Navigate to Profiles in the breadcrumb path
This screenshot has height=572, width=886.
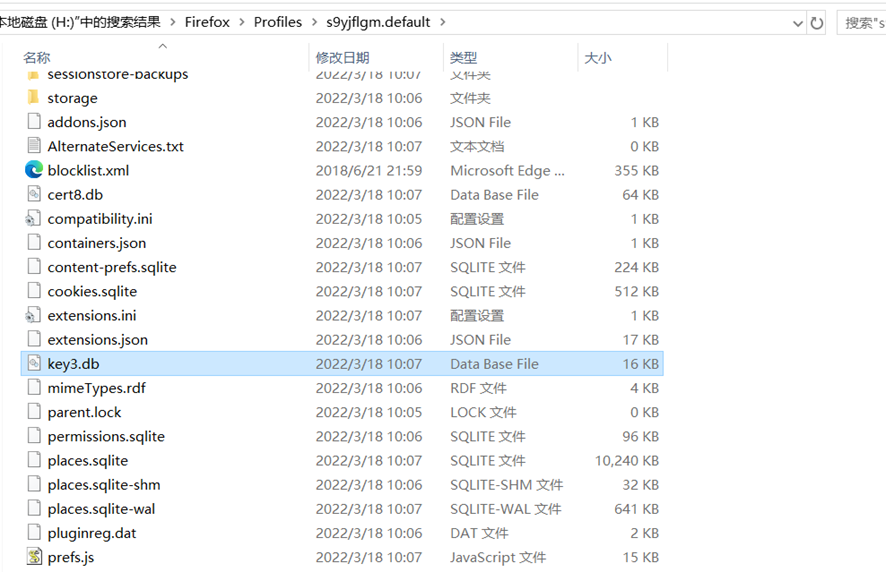pos(277,22)
